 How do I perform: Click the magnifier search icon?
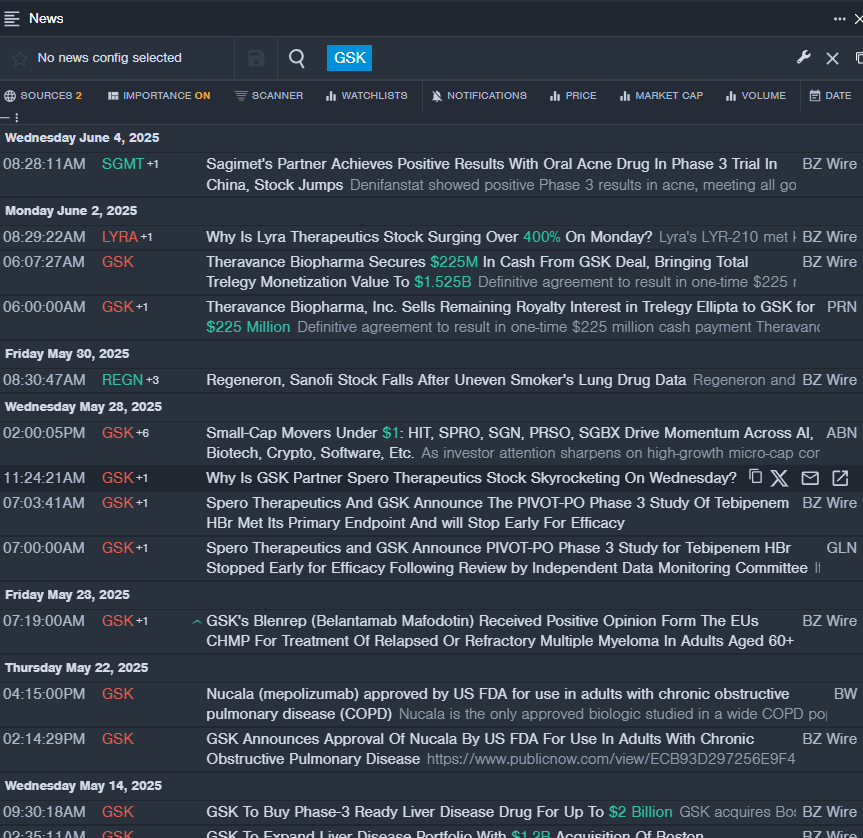pos(297,58)
